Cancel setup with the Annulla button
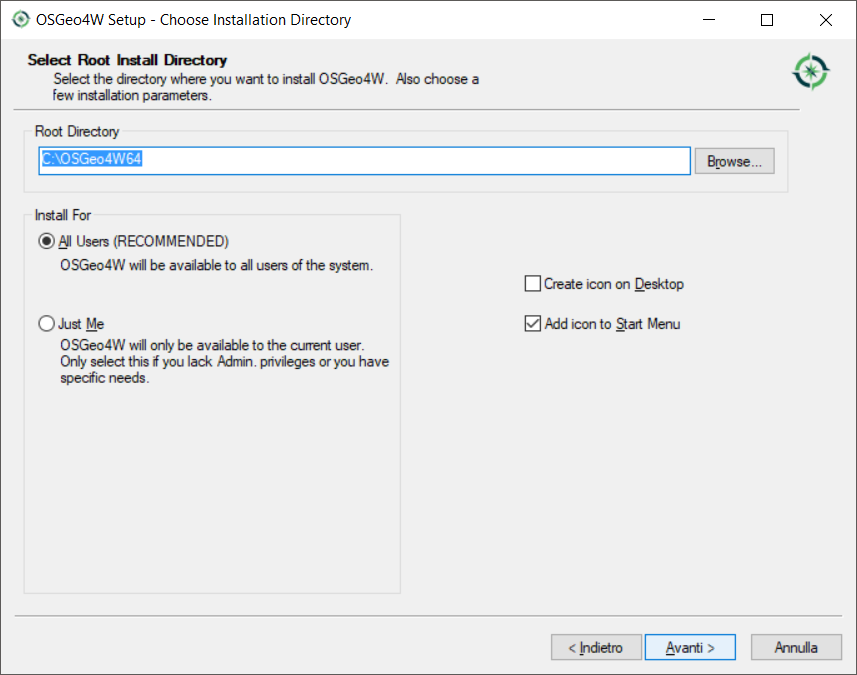The height and width of the screenshot is (675, 857). coord(796,648)
